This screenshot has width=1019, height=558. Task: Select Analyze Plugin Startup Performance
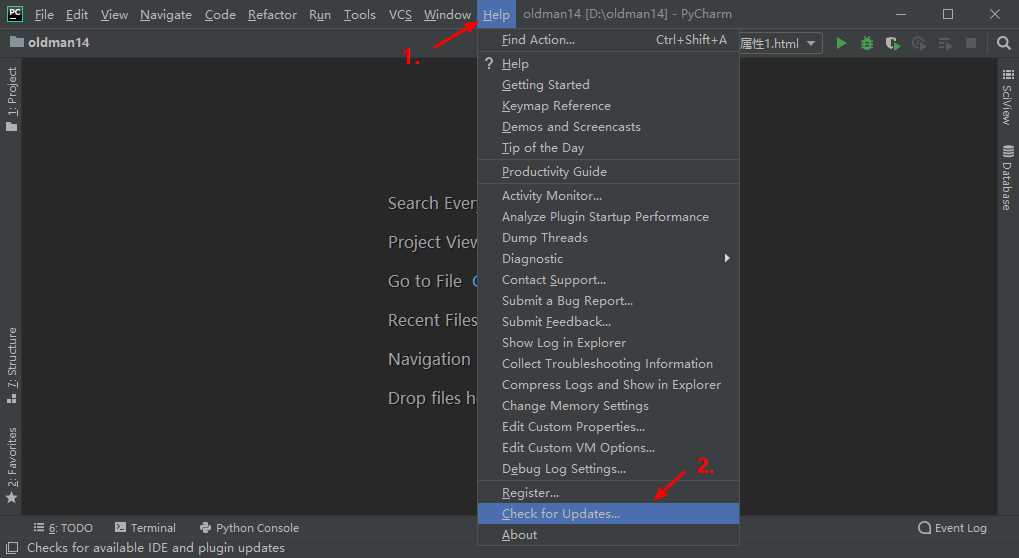tap(608, 216)
